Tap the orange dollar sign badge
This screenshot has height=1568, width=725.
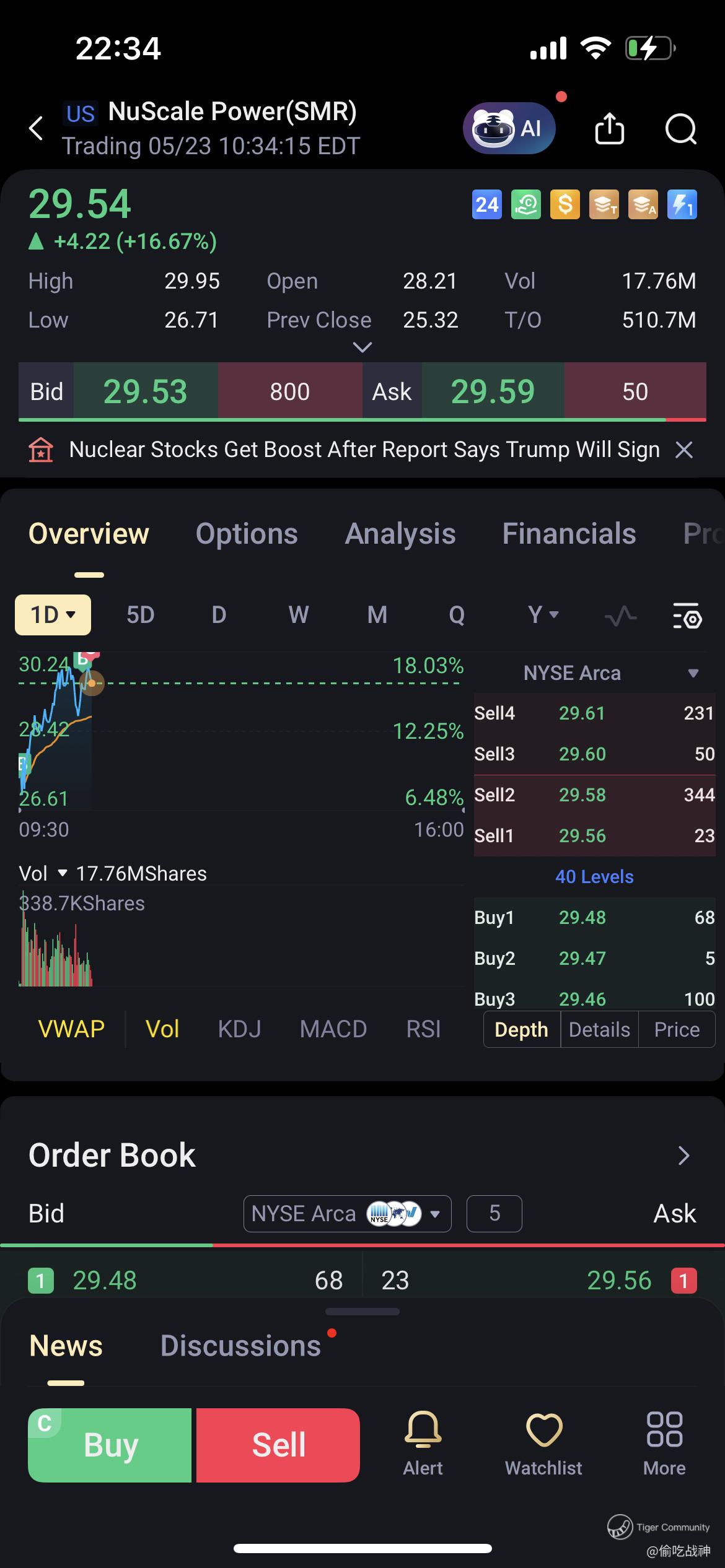[x=565, y=204]
